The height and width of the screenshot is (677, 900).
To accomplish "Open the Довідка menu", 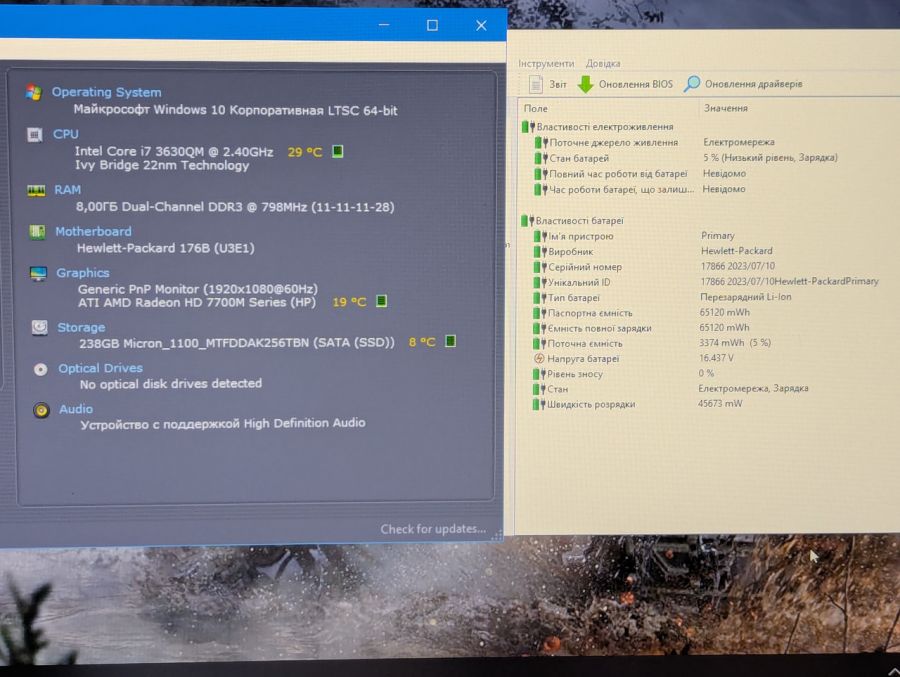I will coord(603,63).
